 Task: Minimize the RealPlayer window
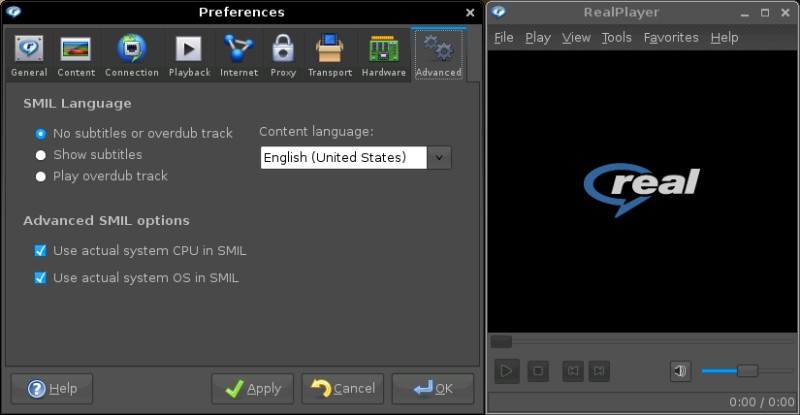click(x=745, y=13)
